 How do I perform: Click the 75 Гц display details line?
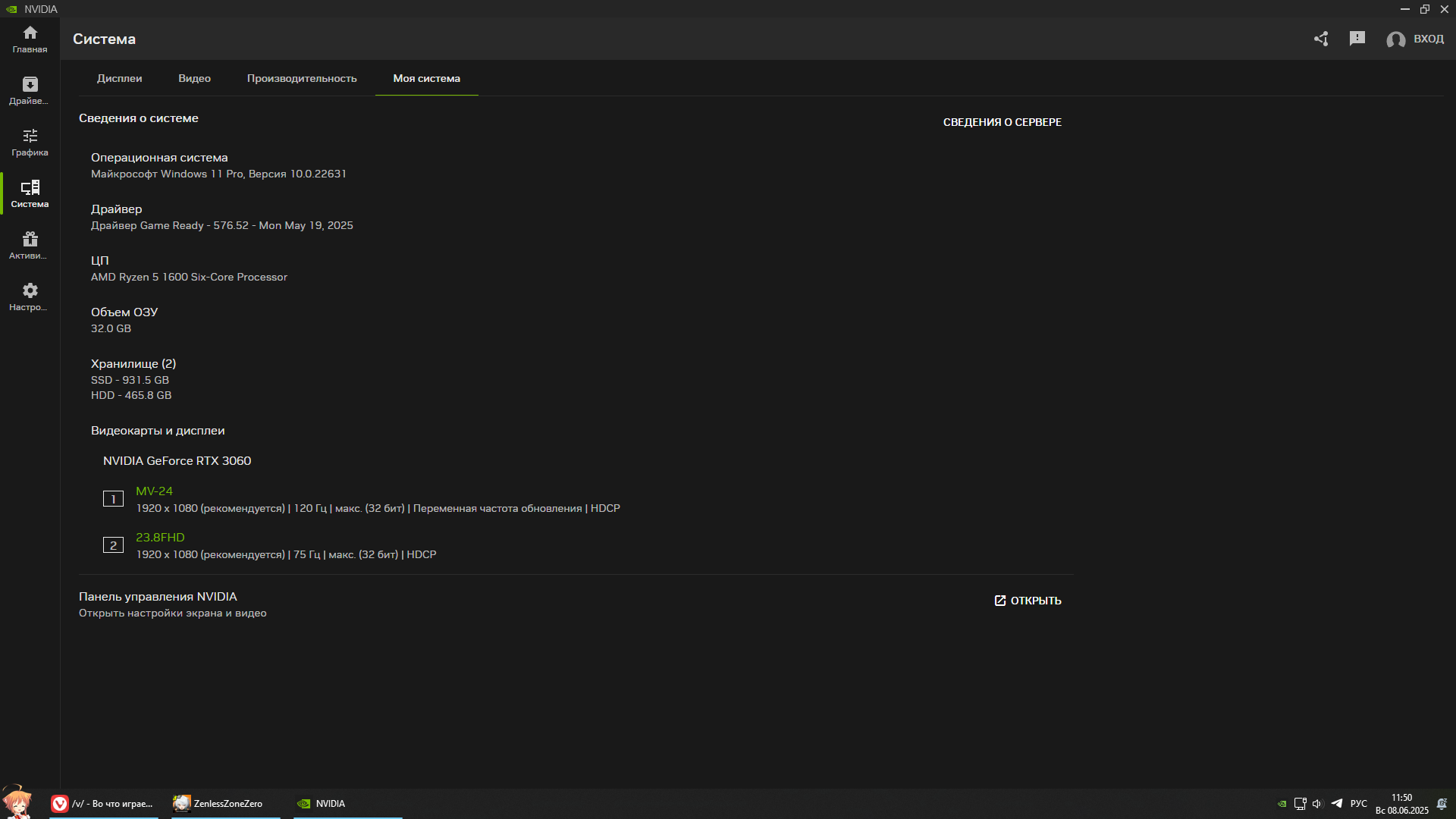coord(286,554)
